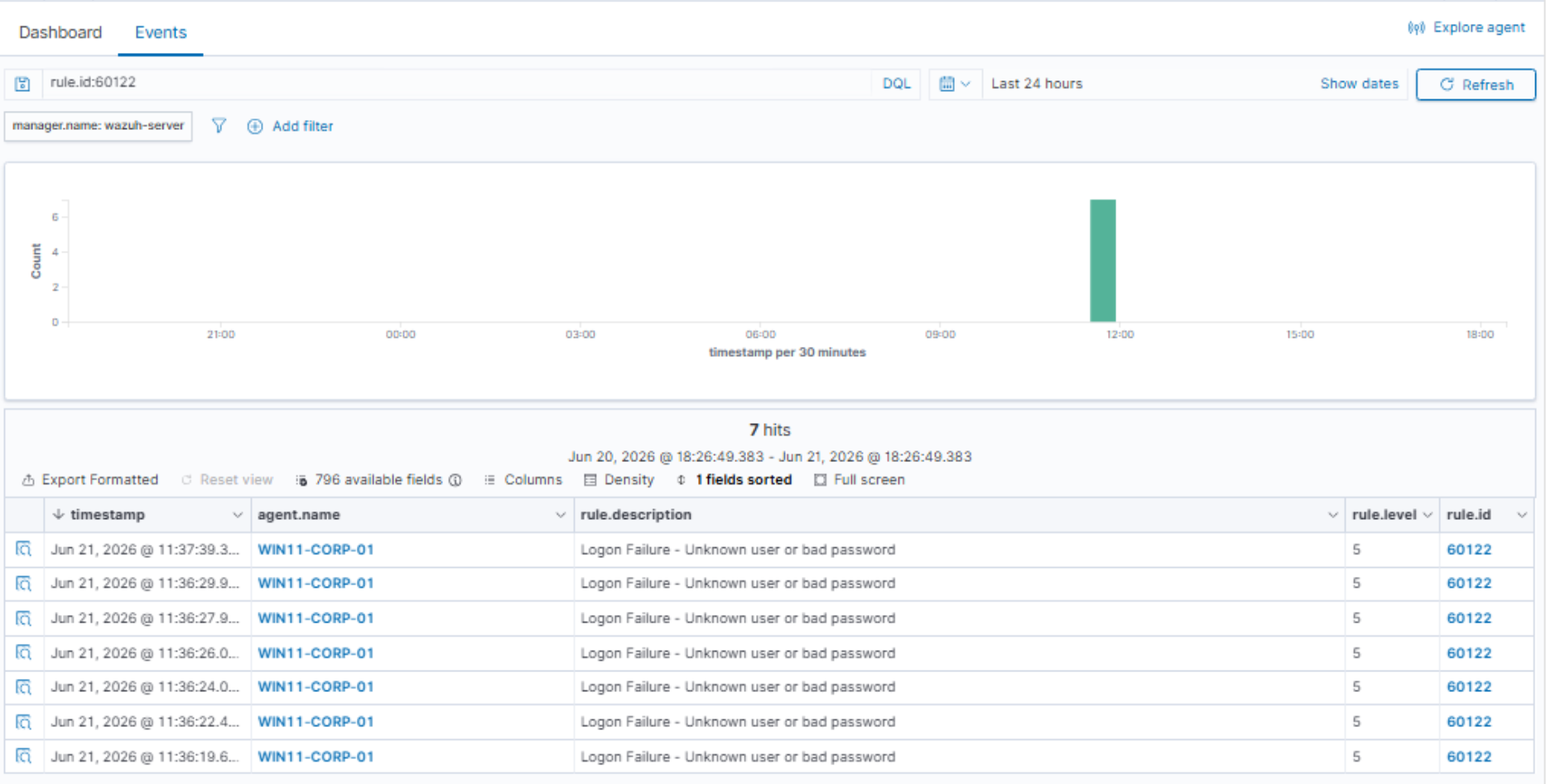Open rule 60122 link in 11:36:19 row
The height and width of the screenshot is (784, 1546).
coord(1469,757)
